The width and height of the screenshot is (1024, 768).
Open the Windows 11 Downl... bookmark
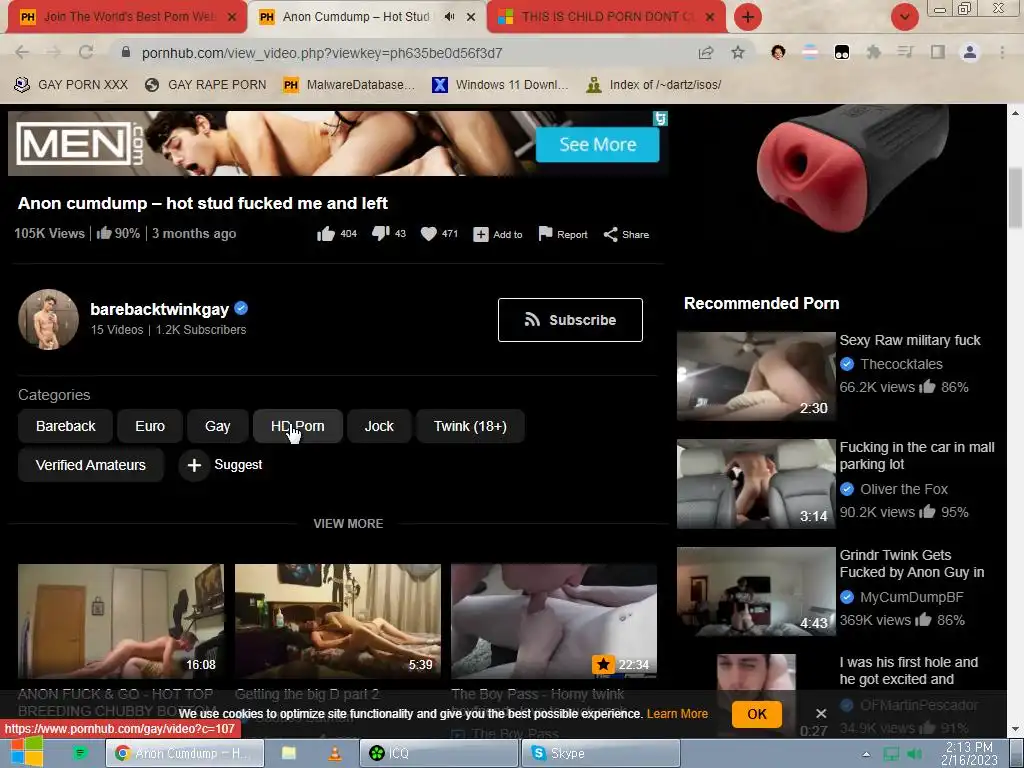tap(500, 84)
